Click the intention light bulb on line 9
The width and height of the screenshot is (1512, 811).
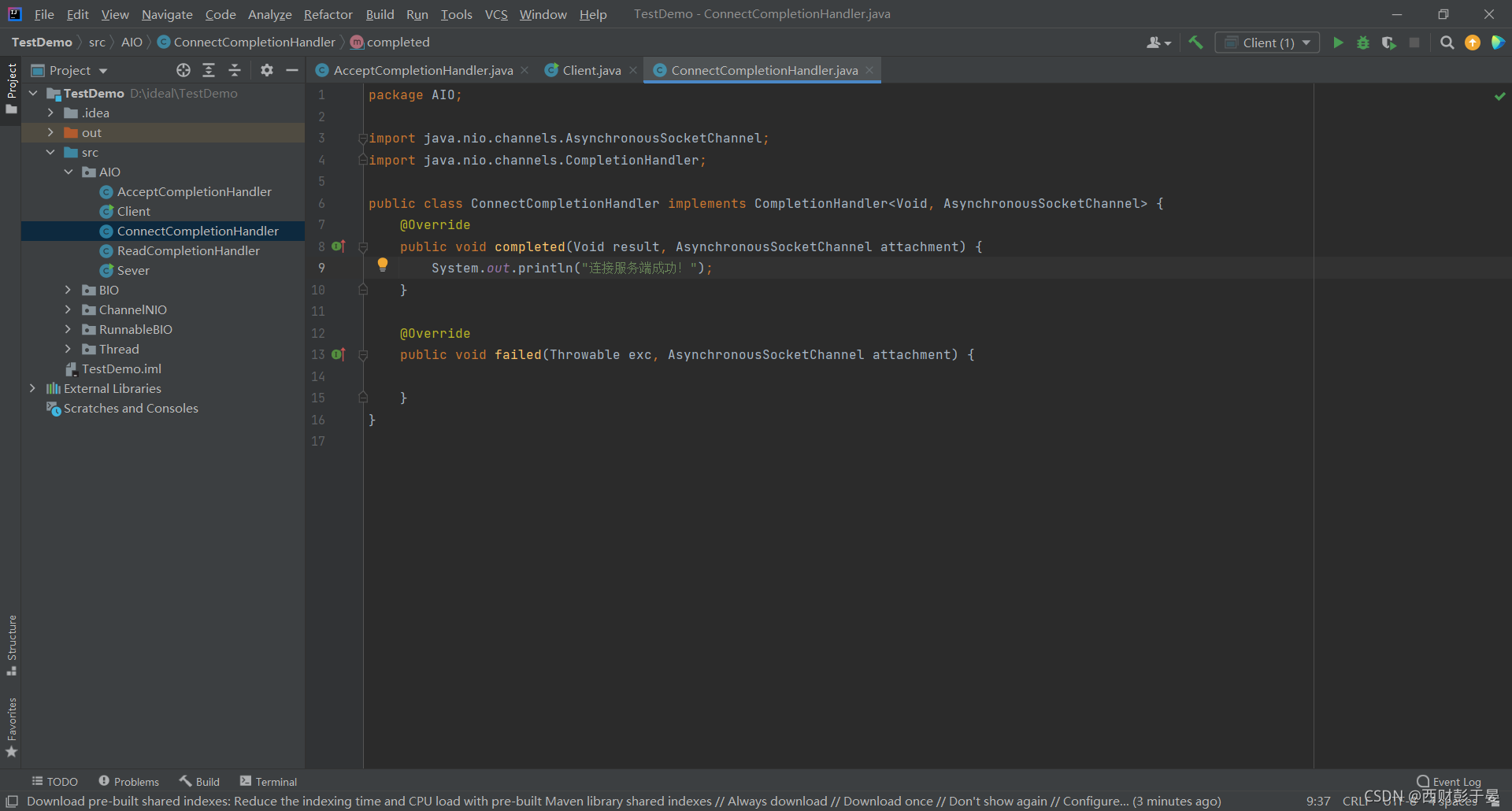tap(383, 265)
